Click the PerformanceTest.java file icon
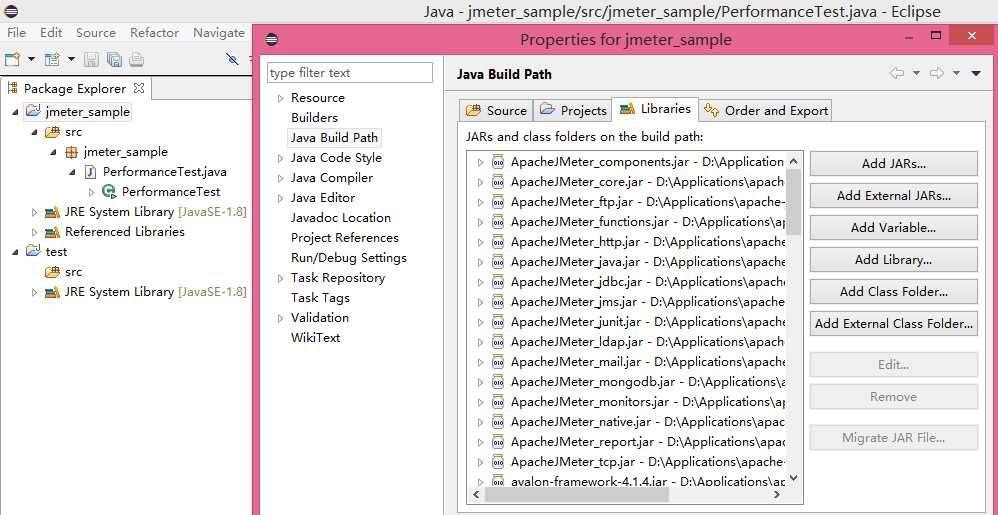The image size is (998, 515). pyautogui.click(x=91, y=172)
